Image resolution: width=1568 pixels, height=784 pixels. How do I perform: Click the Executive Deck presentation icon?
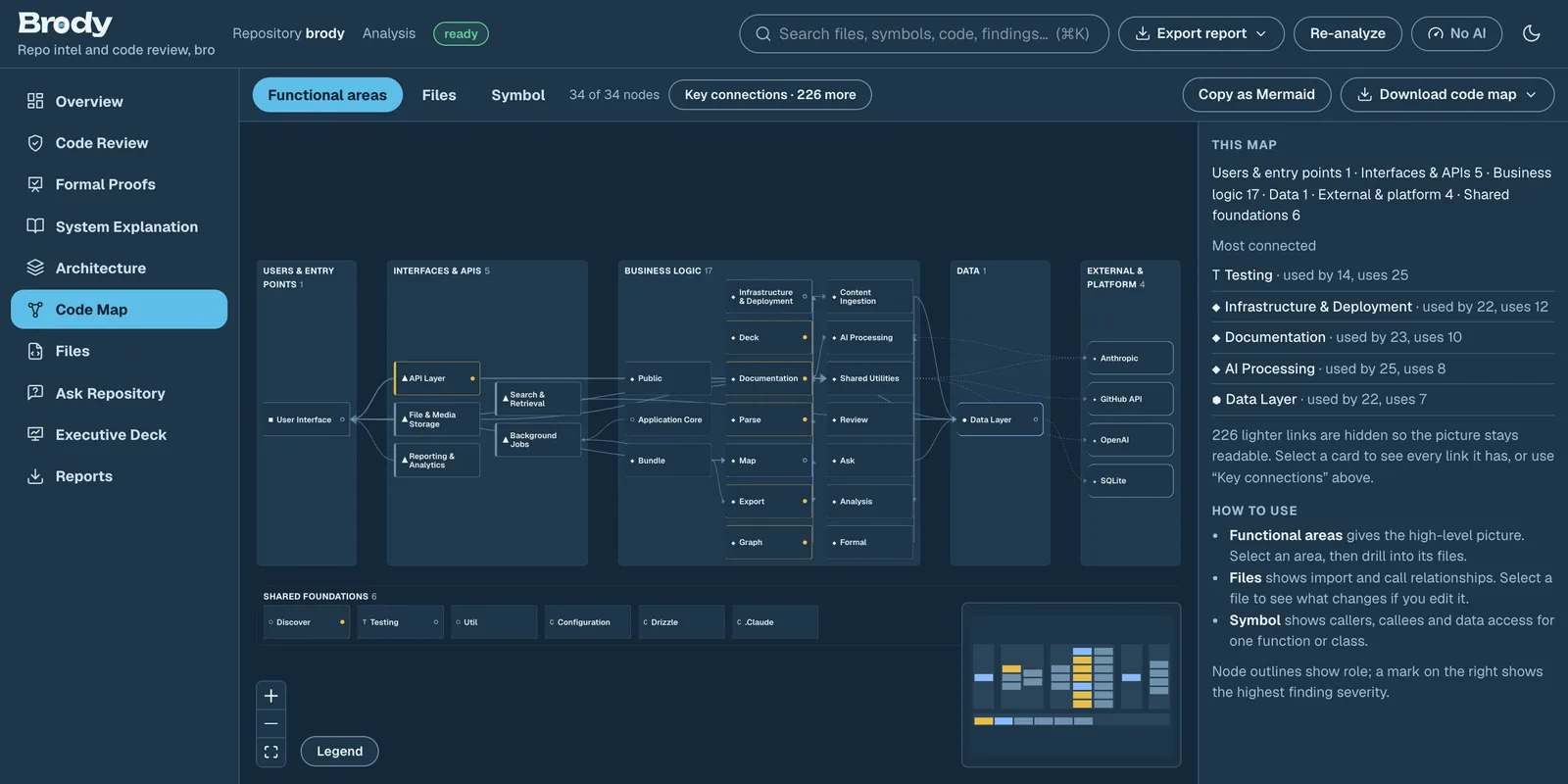[35, 434]
